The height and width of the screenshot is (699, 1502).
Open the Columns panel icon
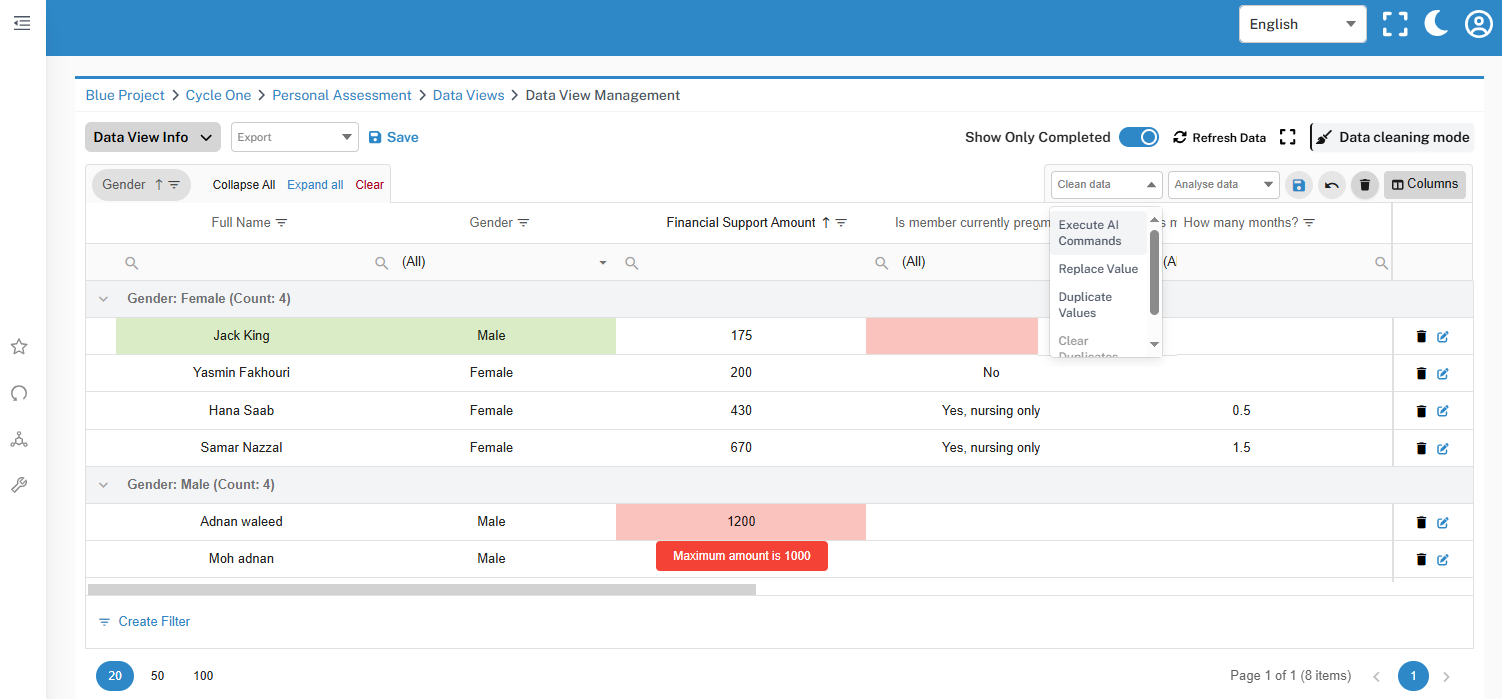pos(1424,184)
